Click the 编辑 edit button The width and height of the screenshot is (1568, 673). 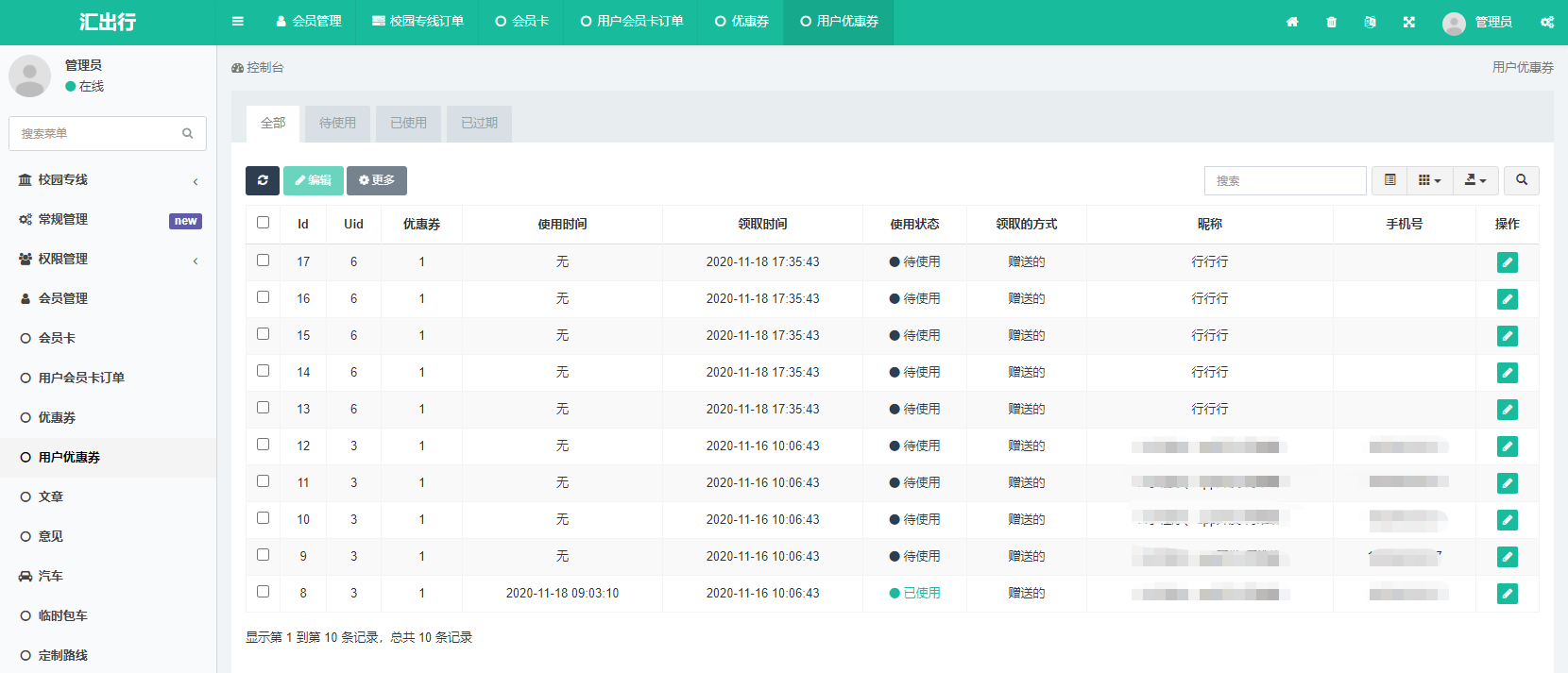point(314,180)
